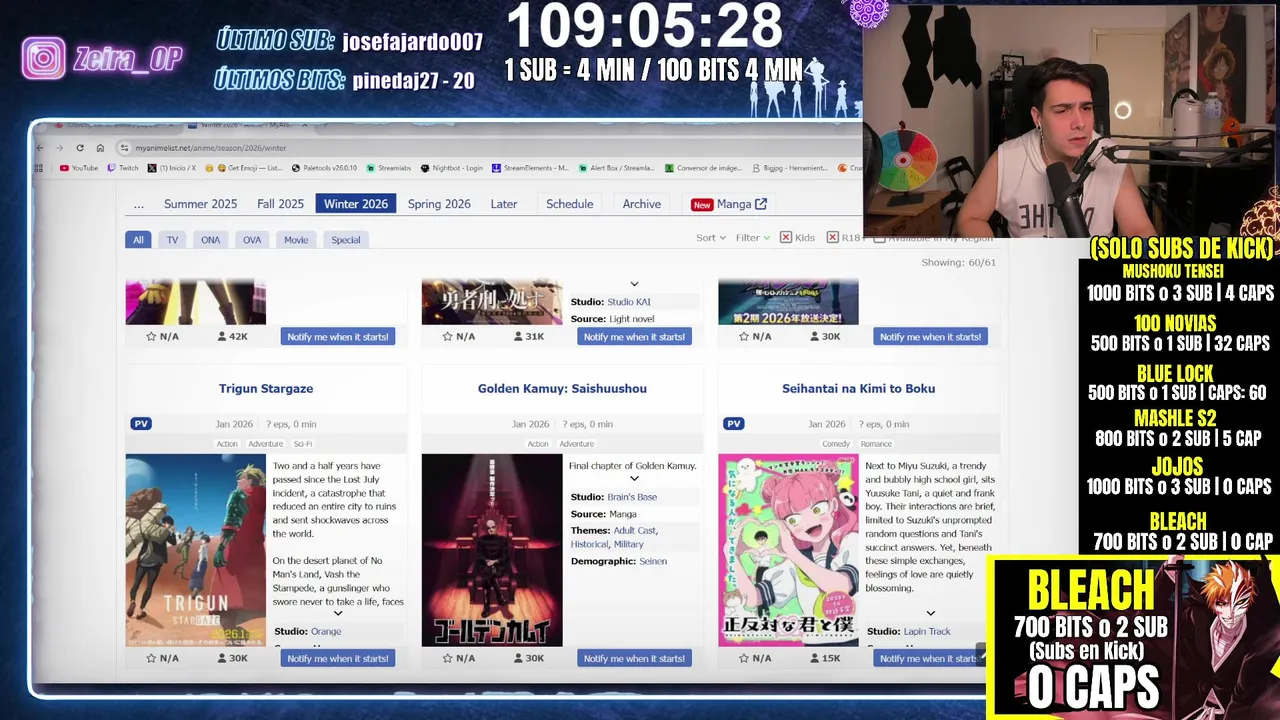Open the Trigun Stargaze poster thumbnail
The image size is (1280, 720).
(196, 550)
